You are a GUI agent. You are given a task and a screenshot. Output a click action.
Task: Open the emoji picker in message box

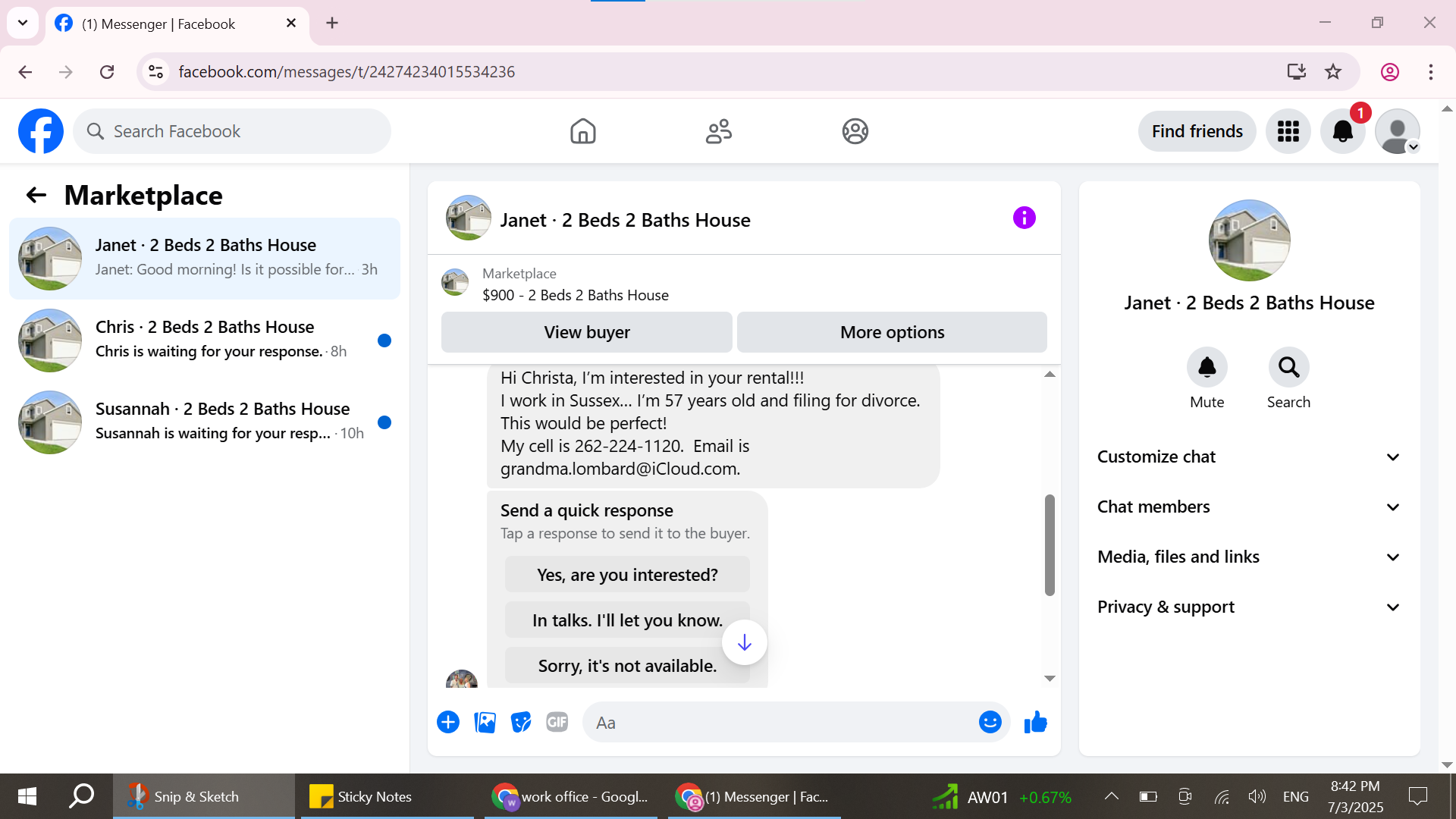click(x=990, y=723)
